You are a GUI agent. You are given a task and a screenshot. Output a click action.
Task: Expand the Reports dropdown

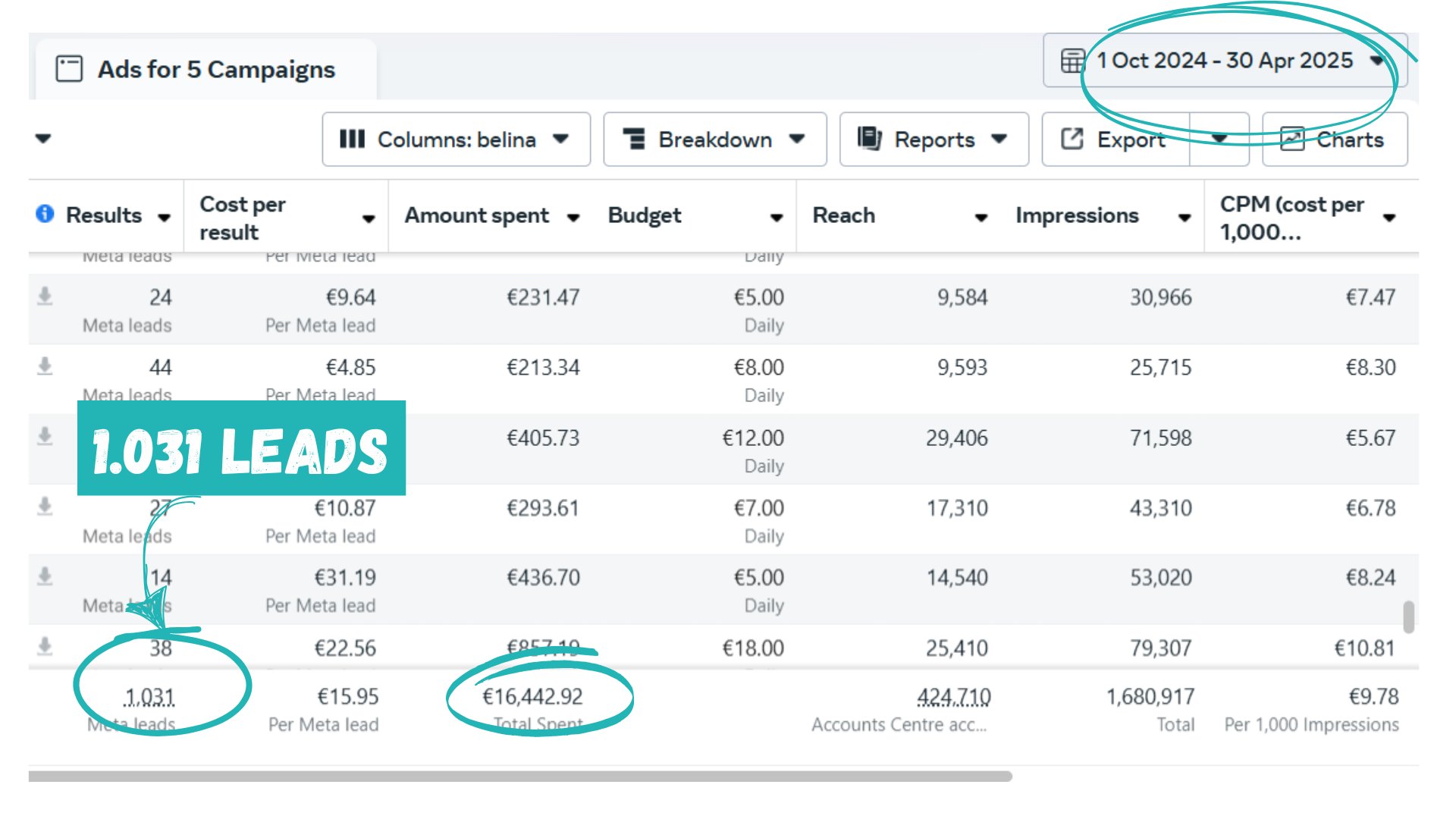(934, 140)
